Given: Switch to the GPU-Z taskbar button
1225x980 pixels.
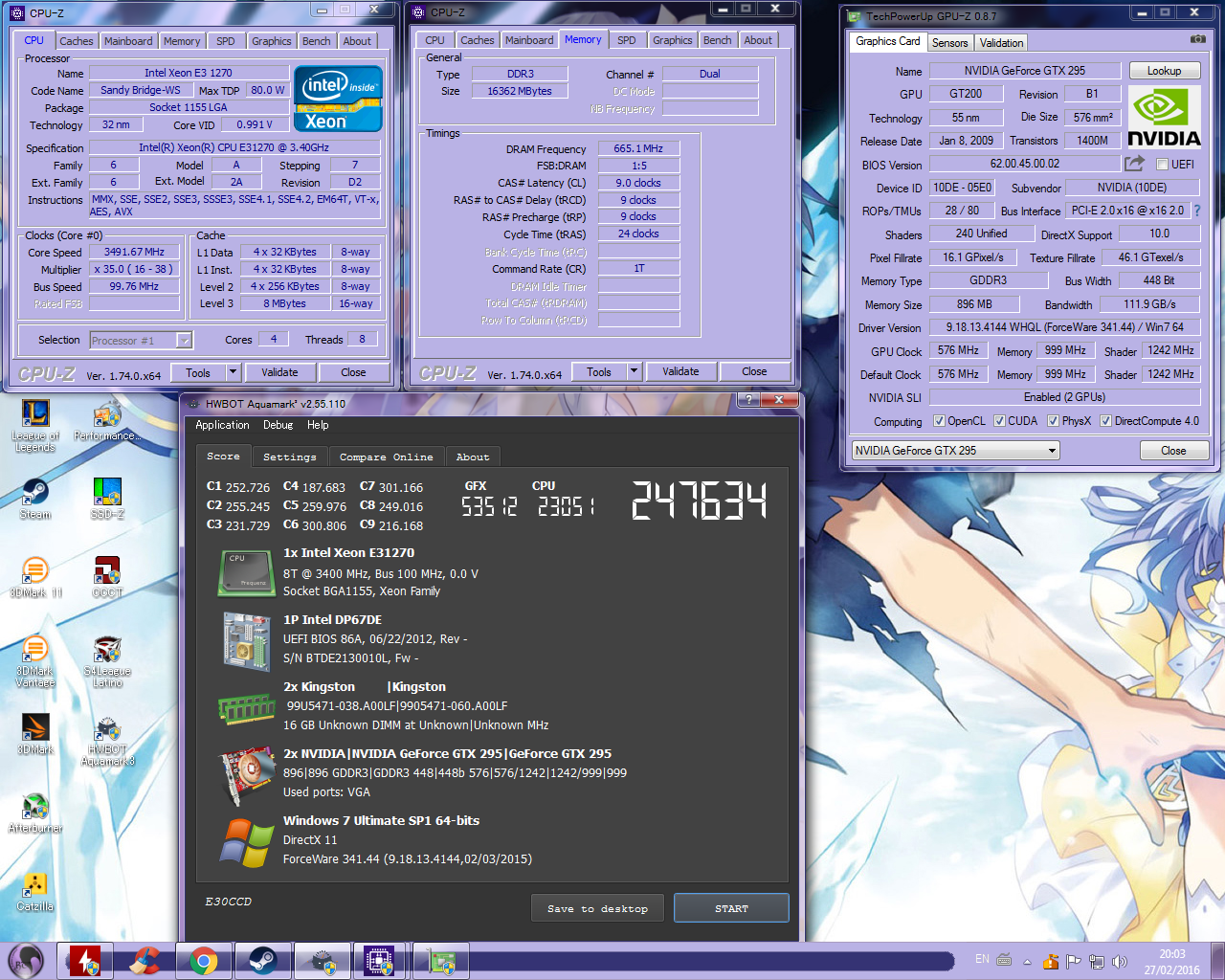Looking at the screenshot, I should (440, 961).
